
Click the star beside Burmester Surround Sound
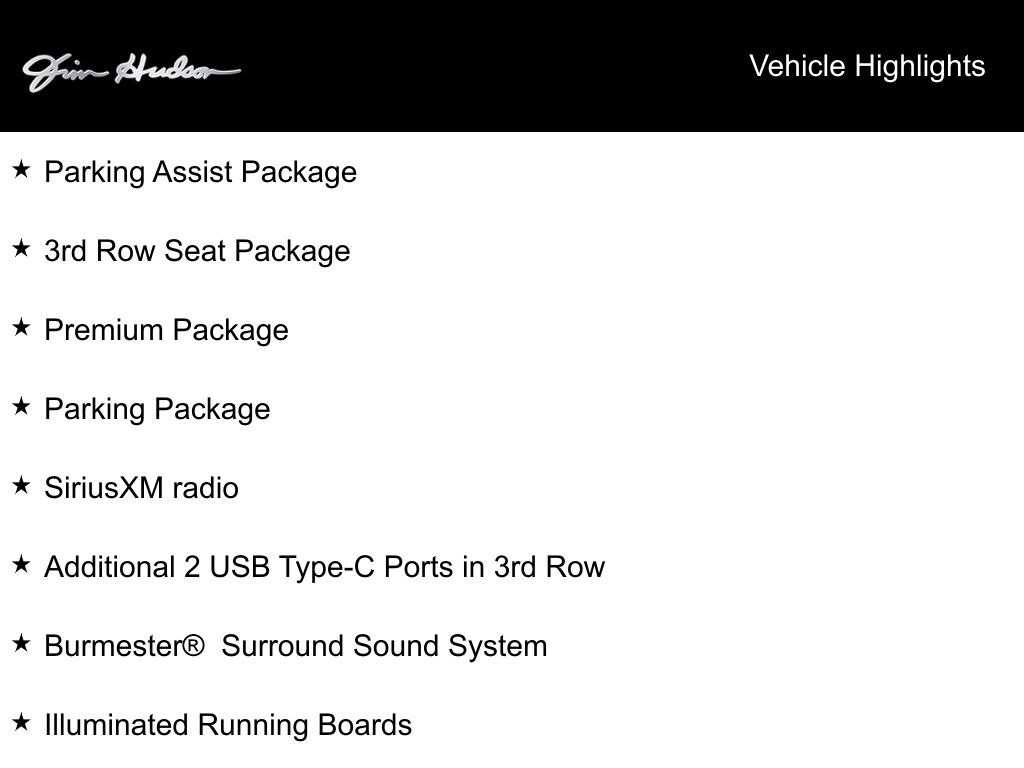pyautogui.click(x=22, y=643)
